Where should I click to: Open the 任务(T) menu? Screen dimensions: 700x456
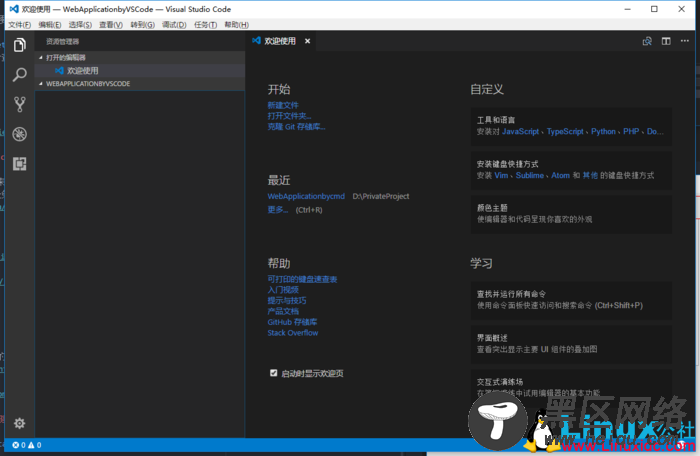coord(205,25)
